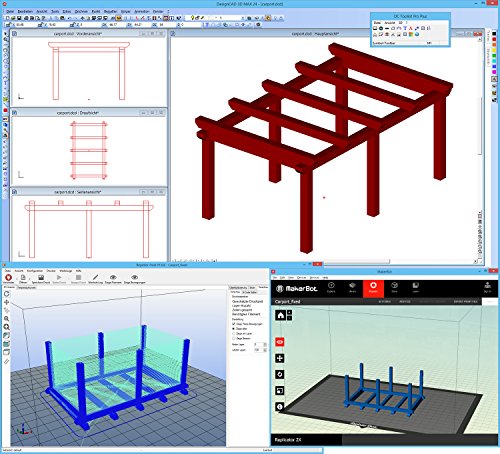Toggle the travel moves checkbox in Repetier panel
The image size is (500, 454).
click(x=234, y=324)
